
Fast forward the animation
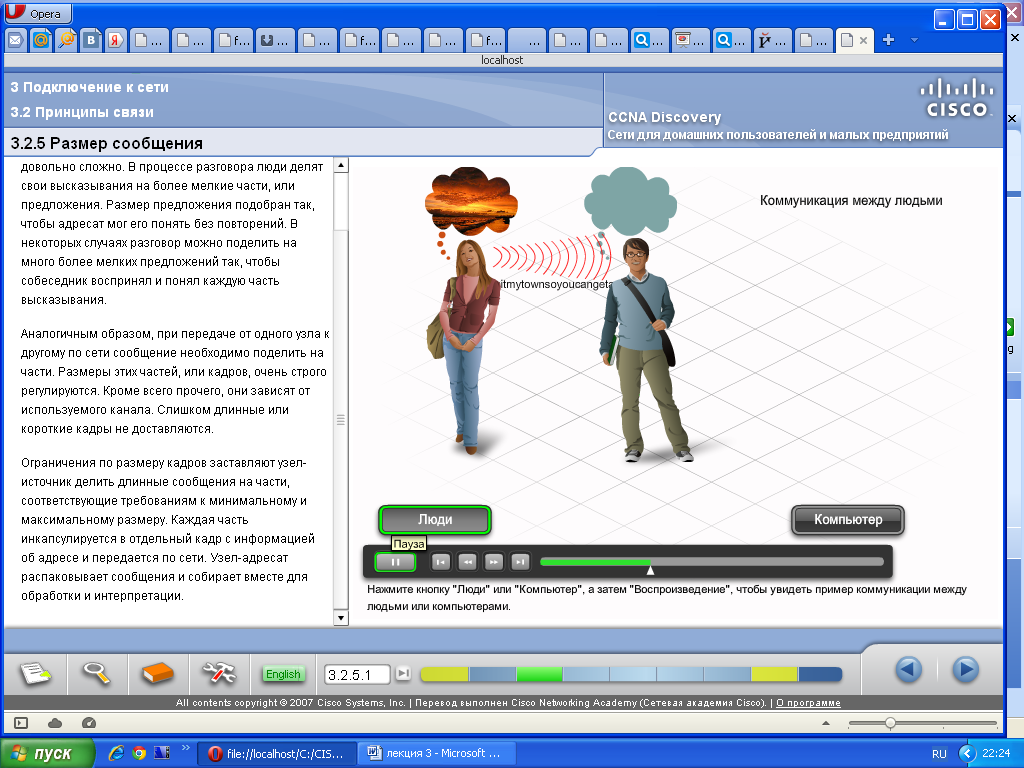(x=494, y=562)
